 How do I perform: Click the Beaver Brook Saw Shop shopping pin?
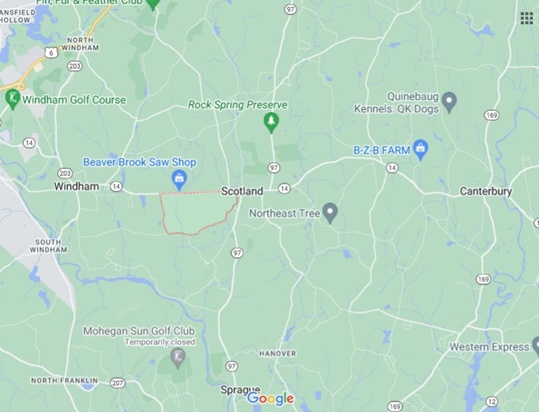pos(179,180)
